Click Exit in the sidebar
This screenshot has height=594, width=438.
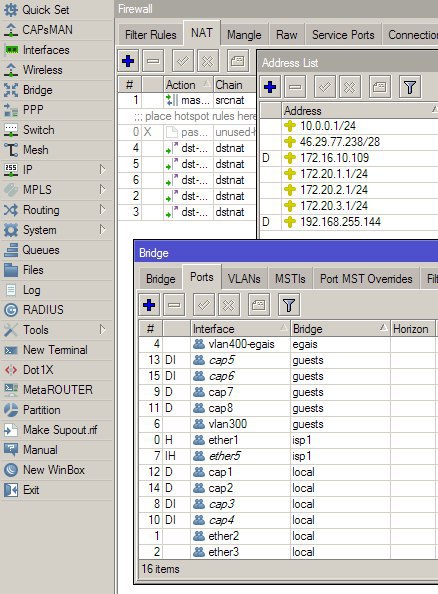click(57, 490)
